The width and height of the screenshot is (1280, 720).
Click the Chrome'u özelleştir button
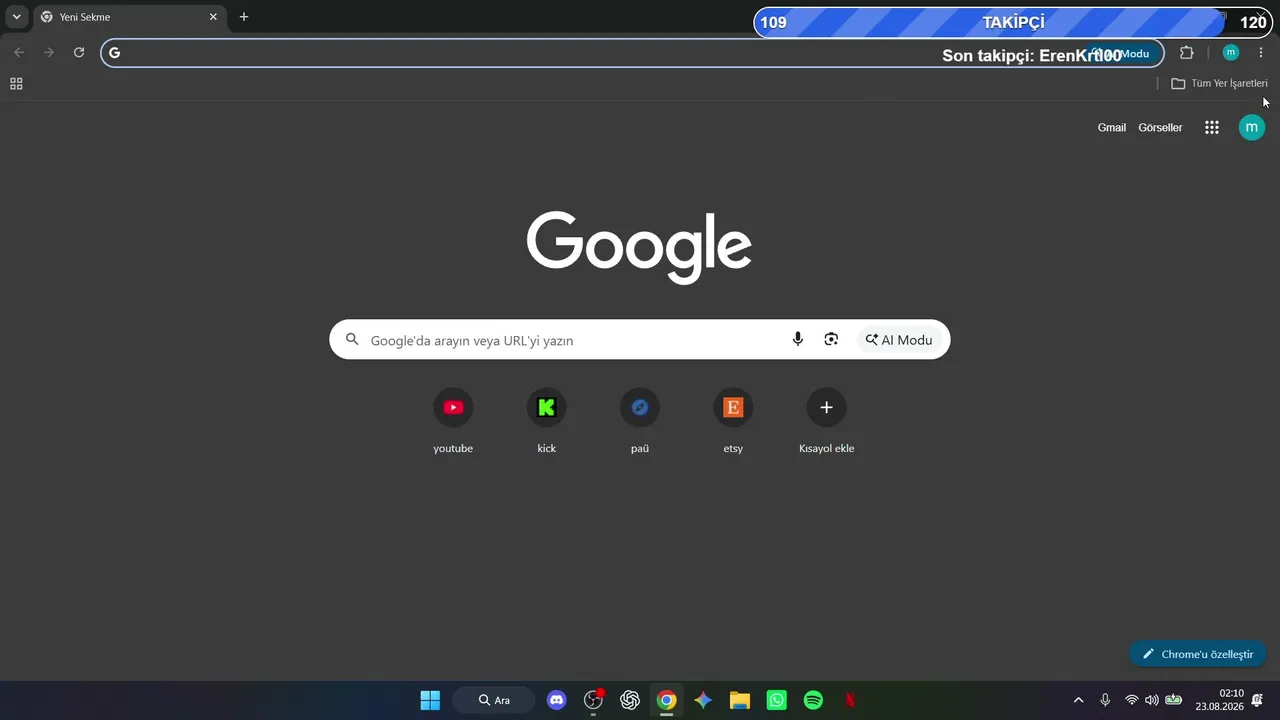point(1198,654)
